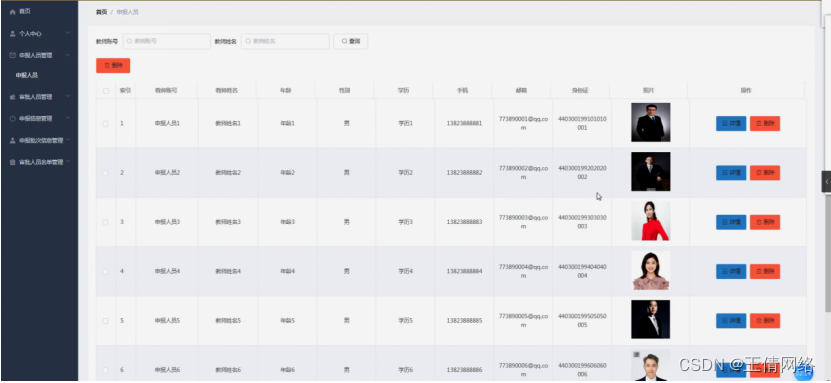This screenshot has width=831, height=383.
Task: Click the person icon of 申报批次信息管理
Action: (x=13, y=140)
